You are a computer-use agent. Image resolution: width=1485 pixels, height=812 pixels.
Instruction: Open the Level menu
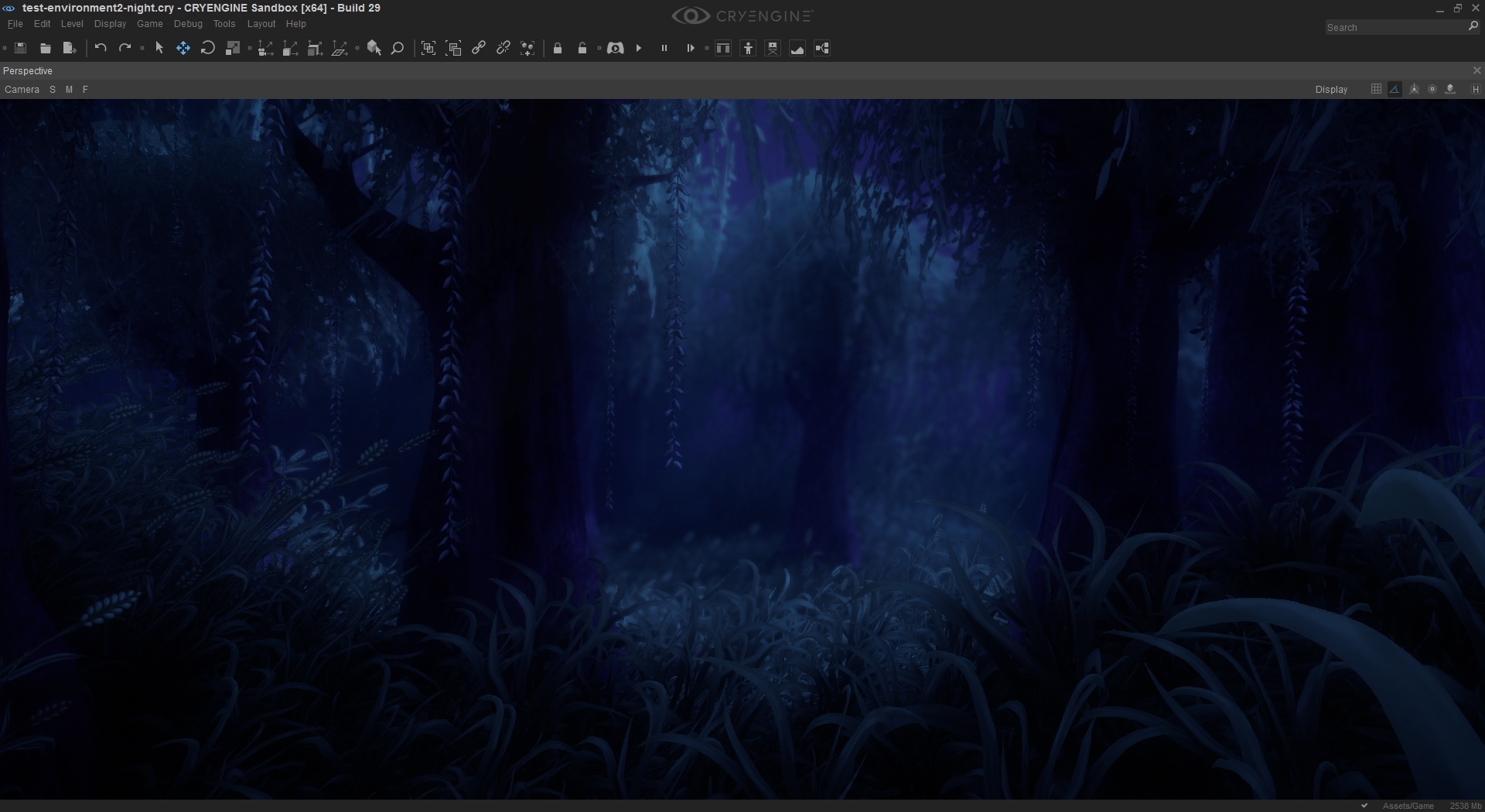pos(72,24)
